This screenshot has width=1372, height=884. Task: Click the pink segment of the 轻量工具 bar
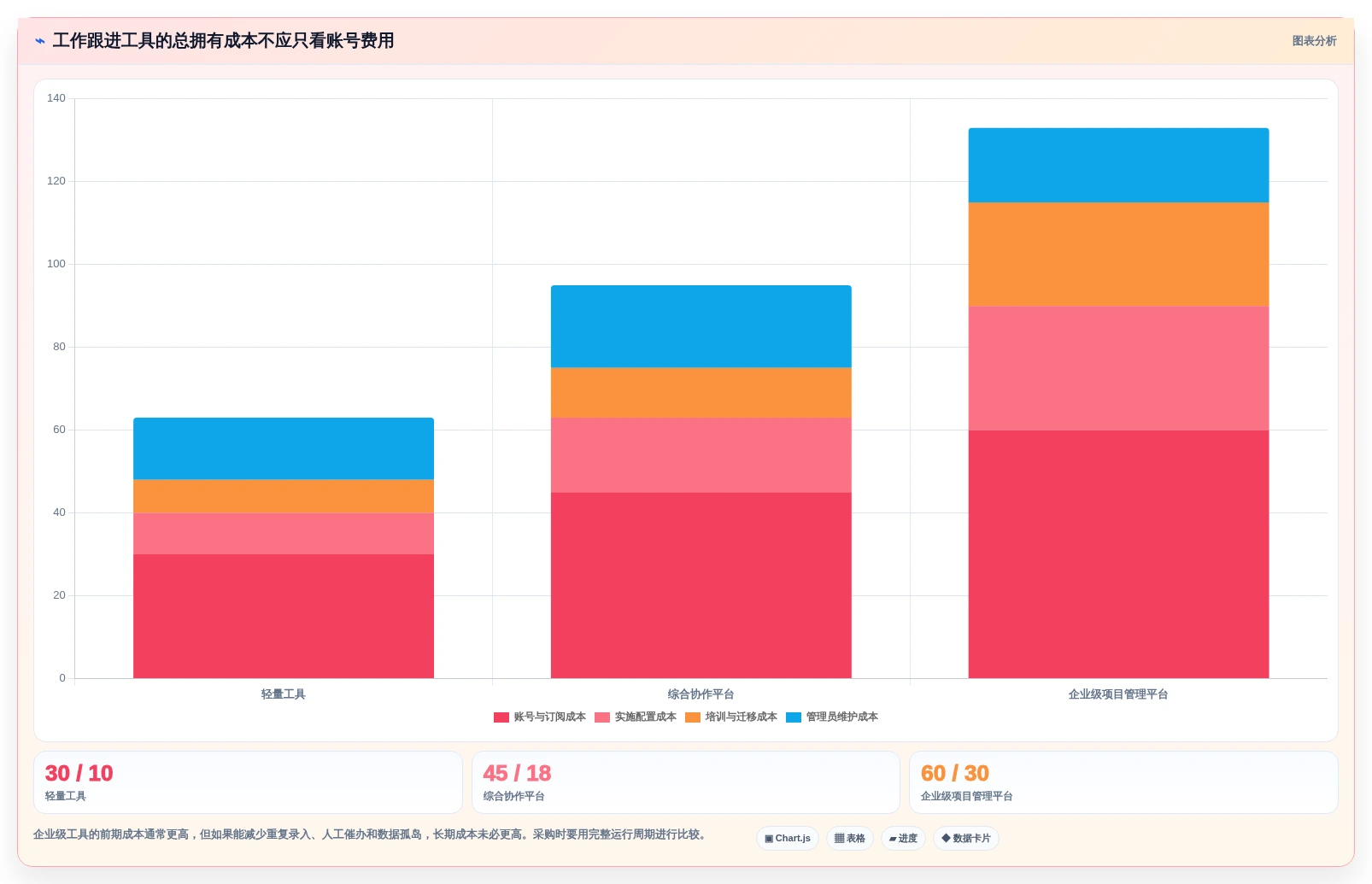click(284, 534)
